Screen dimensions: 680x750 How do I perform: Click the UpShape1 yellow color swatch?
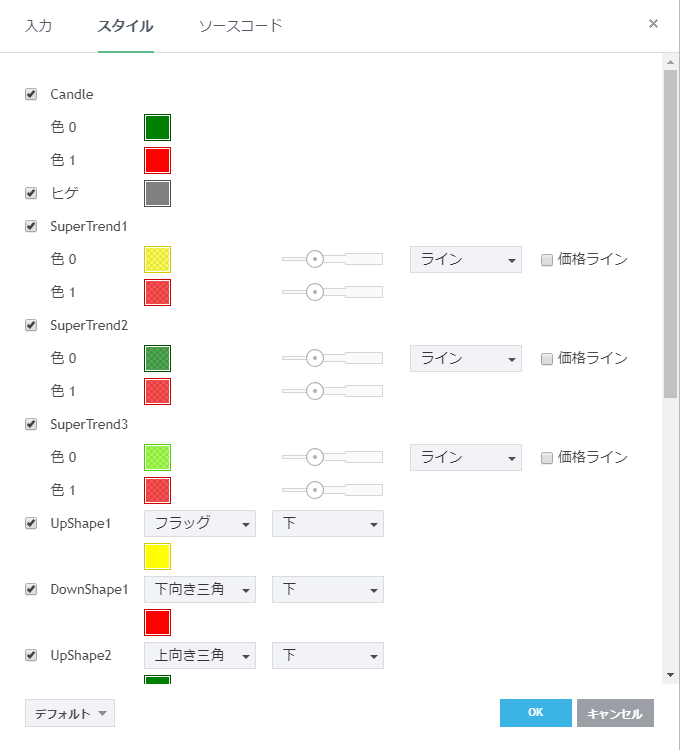pos(157,556)
